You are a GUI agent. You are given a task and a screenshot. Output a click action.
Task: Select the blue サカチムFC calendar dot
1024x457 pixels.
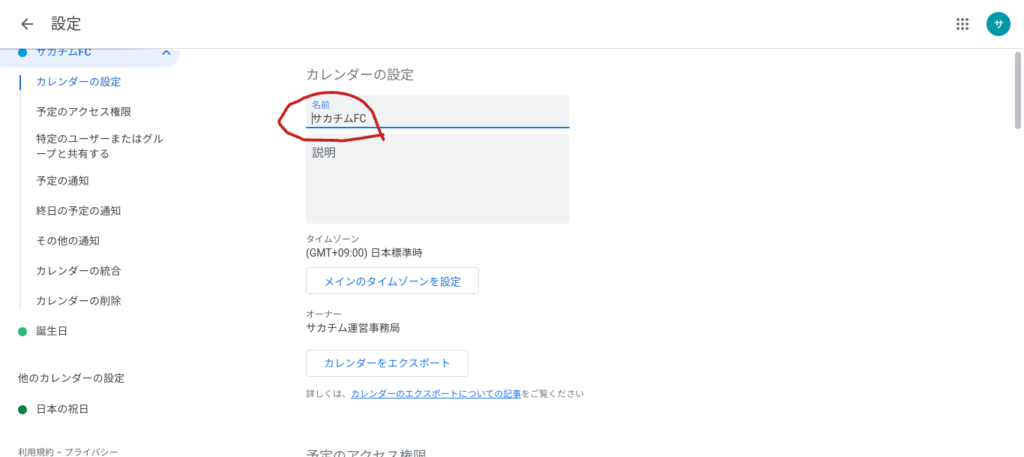(x=23, y=52)
